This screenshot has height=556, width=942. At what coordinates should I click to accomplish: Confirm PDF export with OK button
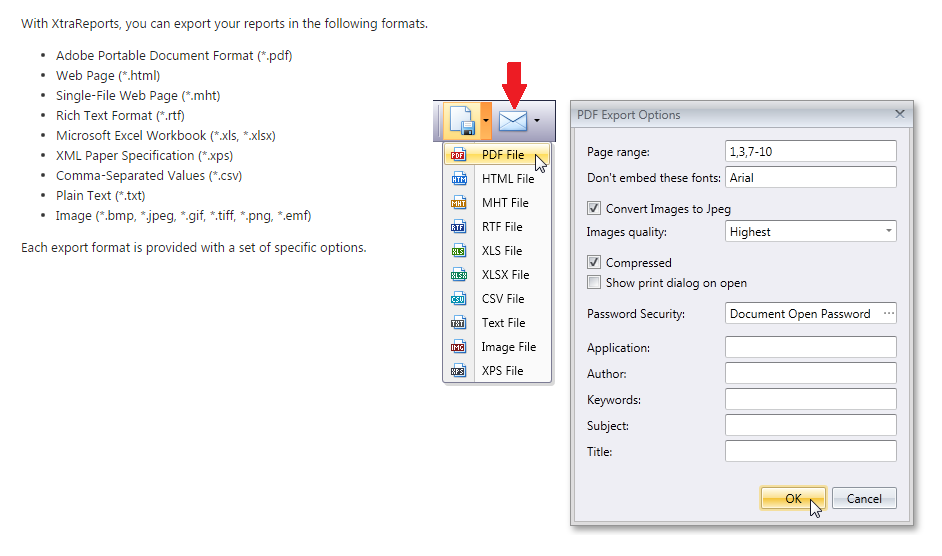[x=793, y=498]
